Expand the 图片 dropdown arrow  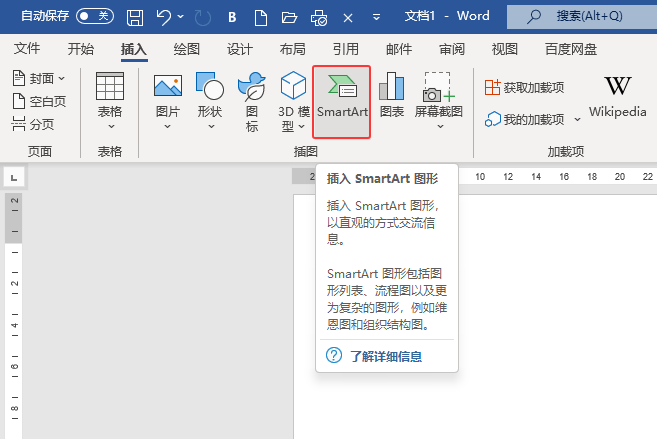point(168,127)
